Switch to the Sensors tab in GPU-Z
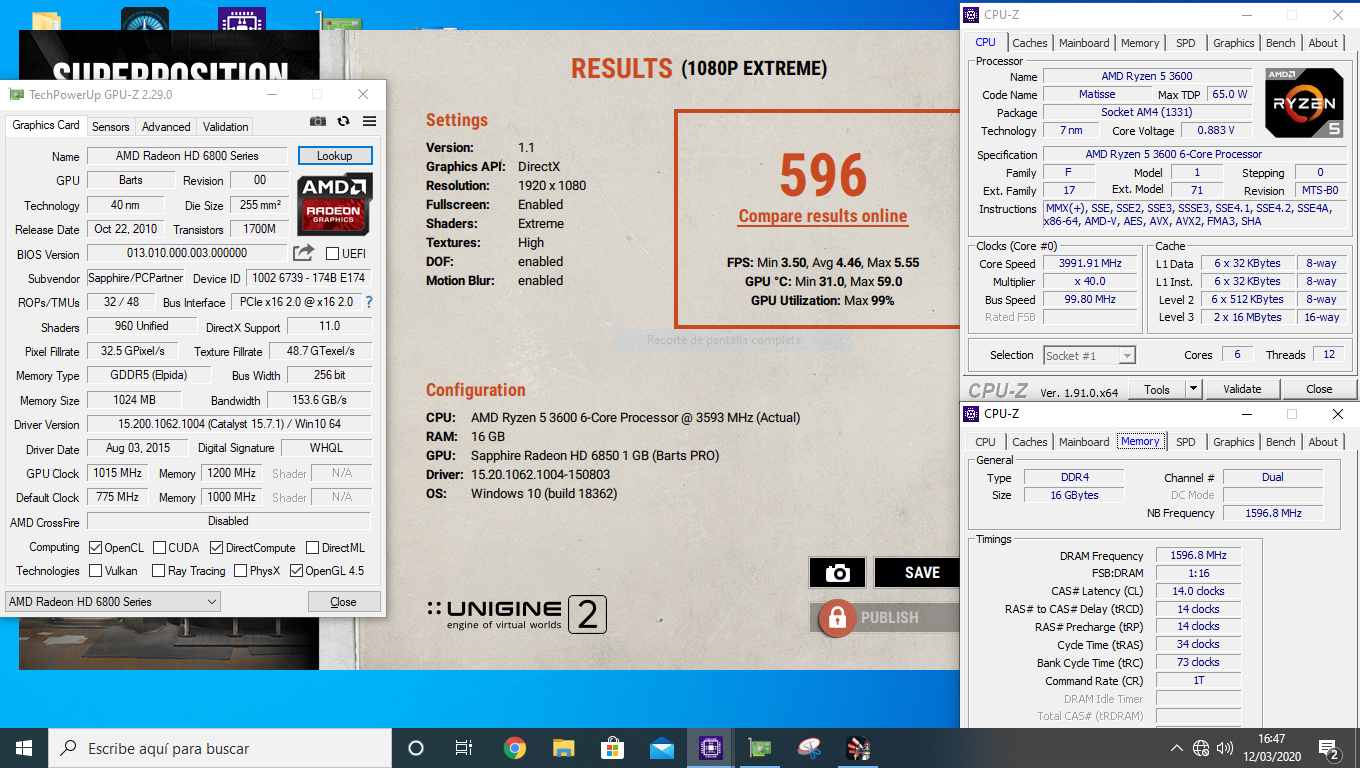This screenshot has width=1360, height=768. coord(110,127)
